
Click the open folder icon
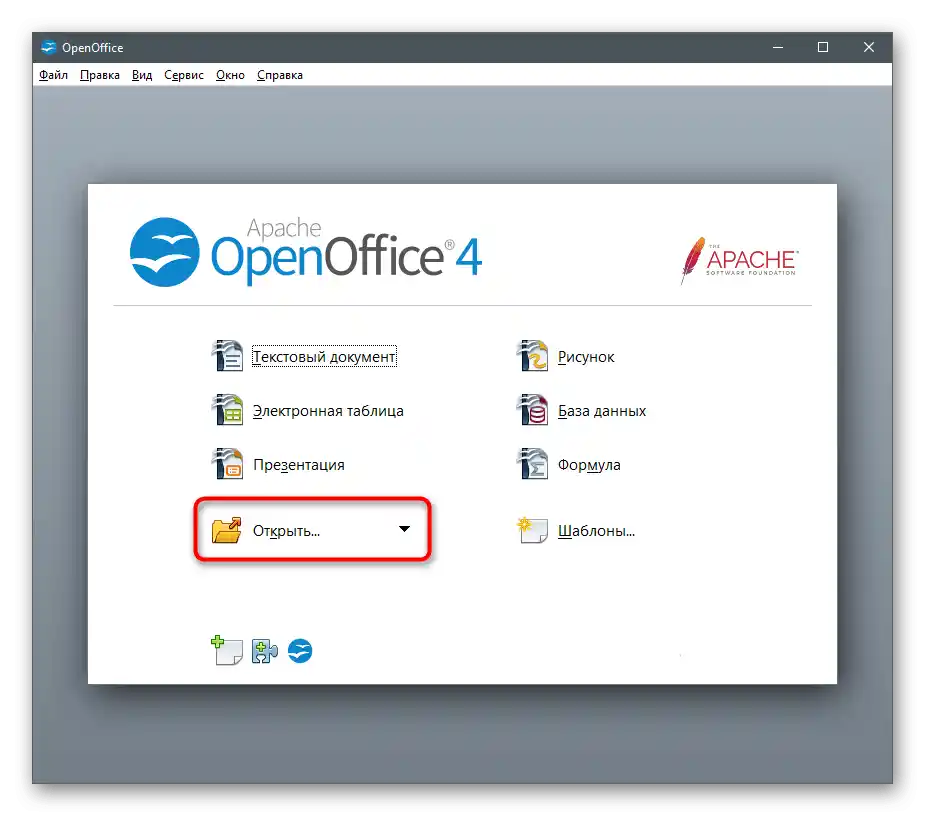227,530
